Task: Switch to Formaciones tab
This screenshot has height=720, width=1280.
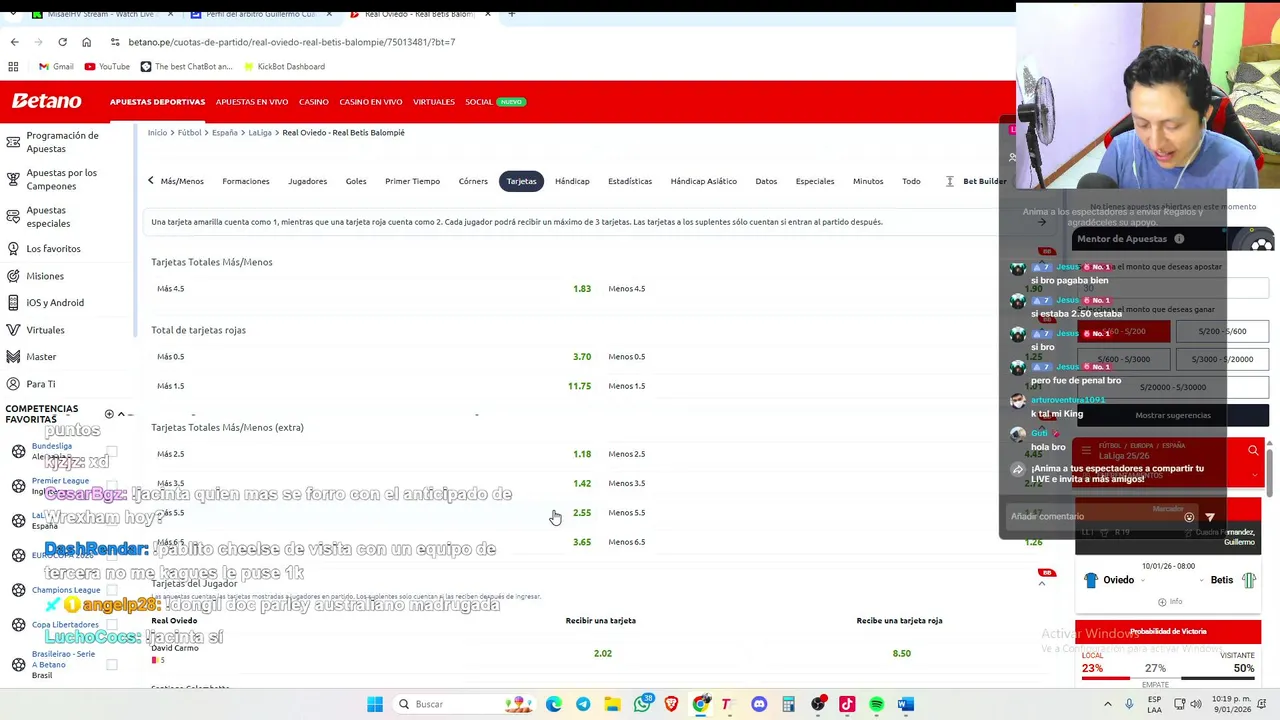Action: [246, 181]
